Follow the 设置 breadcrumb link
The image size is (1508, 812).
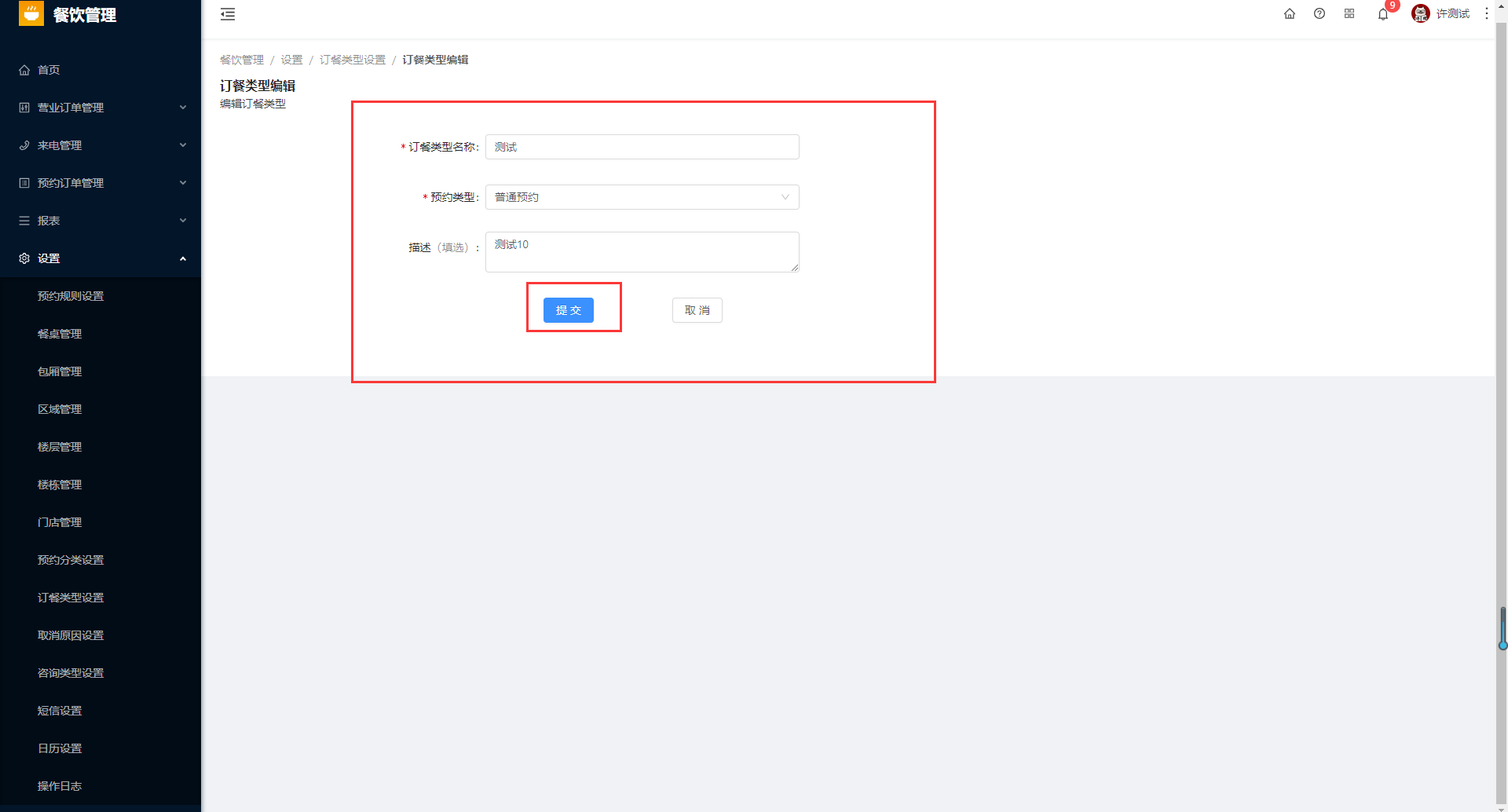[x=291, y=60]
